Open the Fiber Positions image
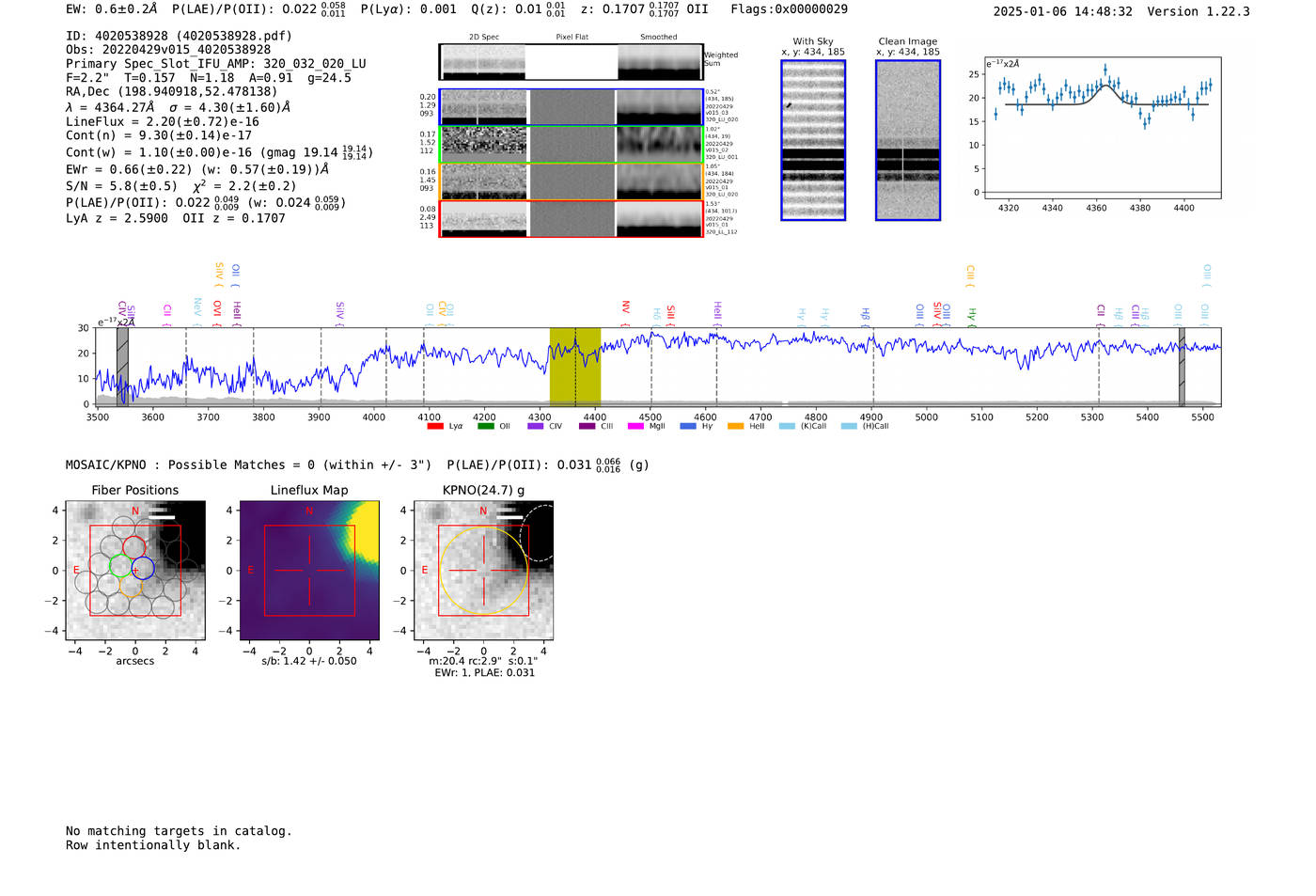 (x=135, y=570)
